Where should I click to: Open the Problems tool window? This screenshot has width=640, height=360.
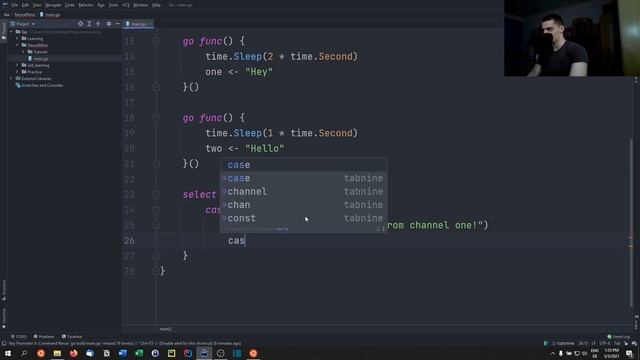click(44, 337)
